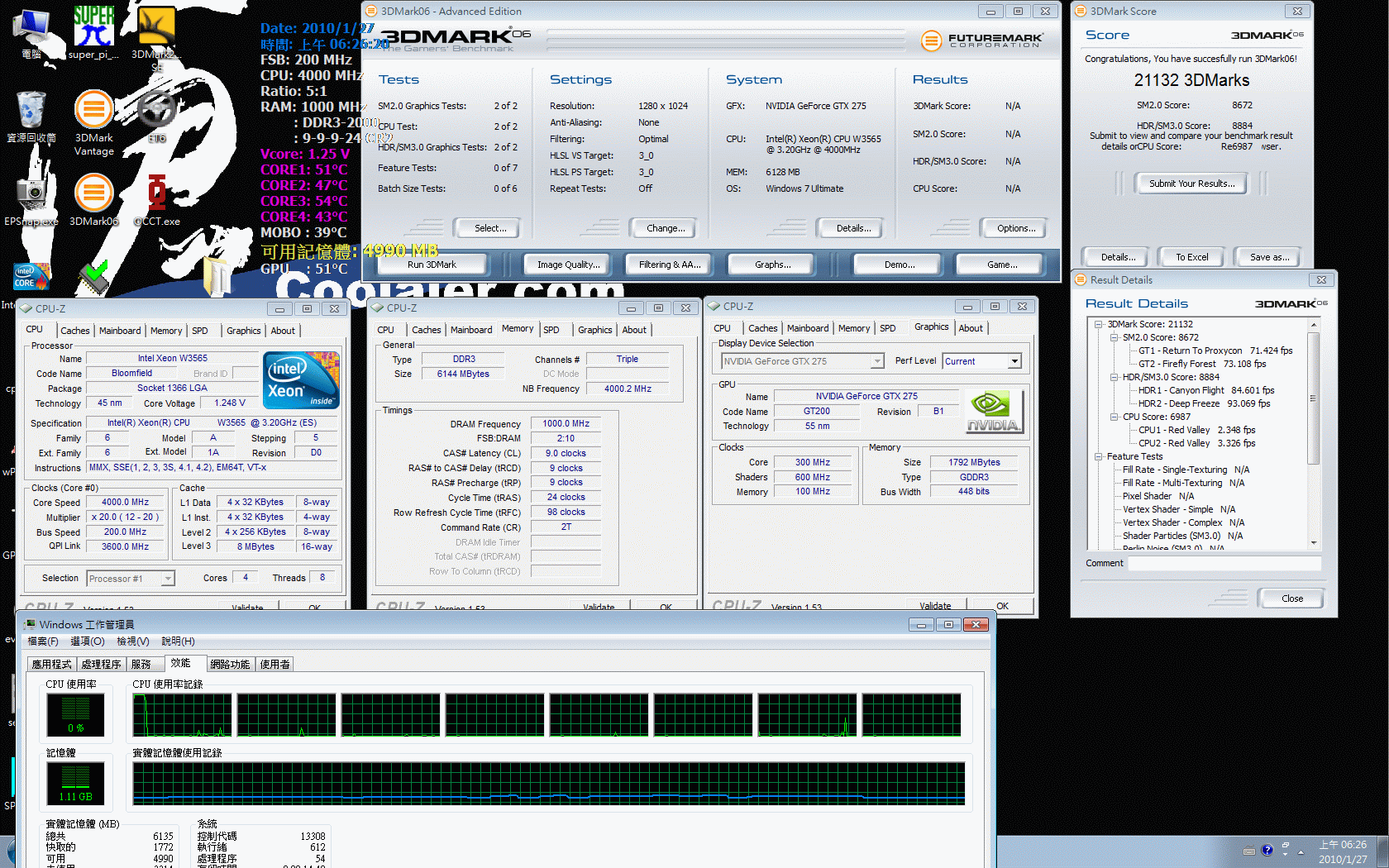
Task: Click into the Comment input field
Action: 1225,563
